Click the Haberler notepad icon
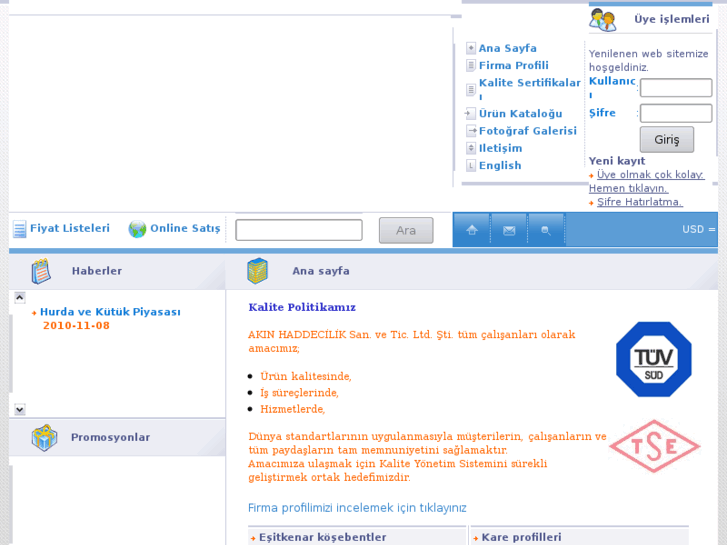Screen dimensions: 727x545 (x=41, y=271)
